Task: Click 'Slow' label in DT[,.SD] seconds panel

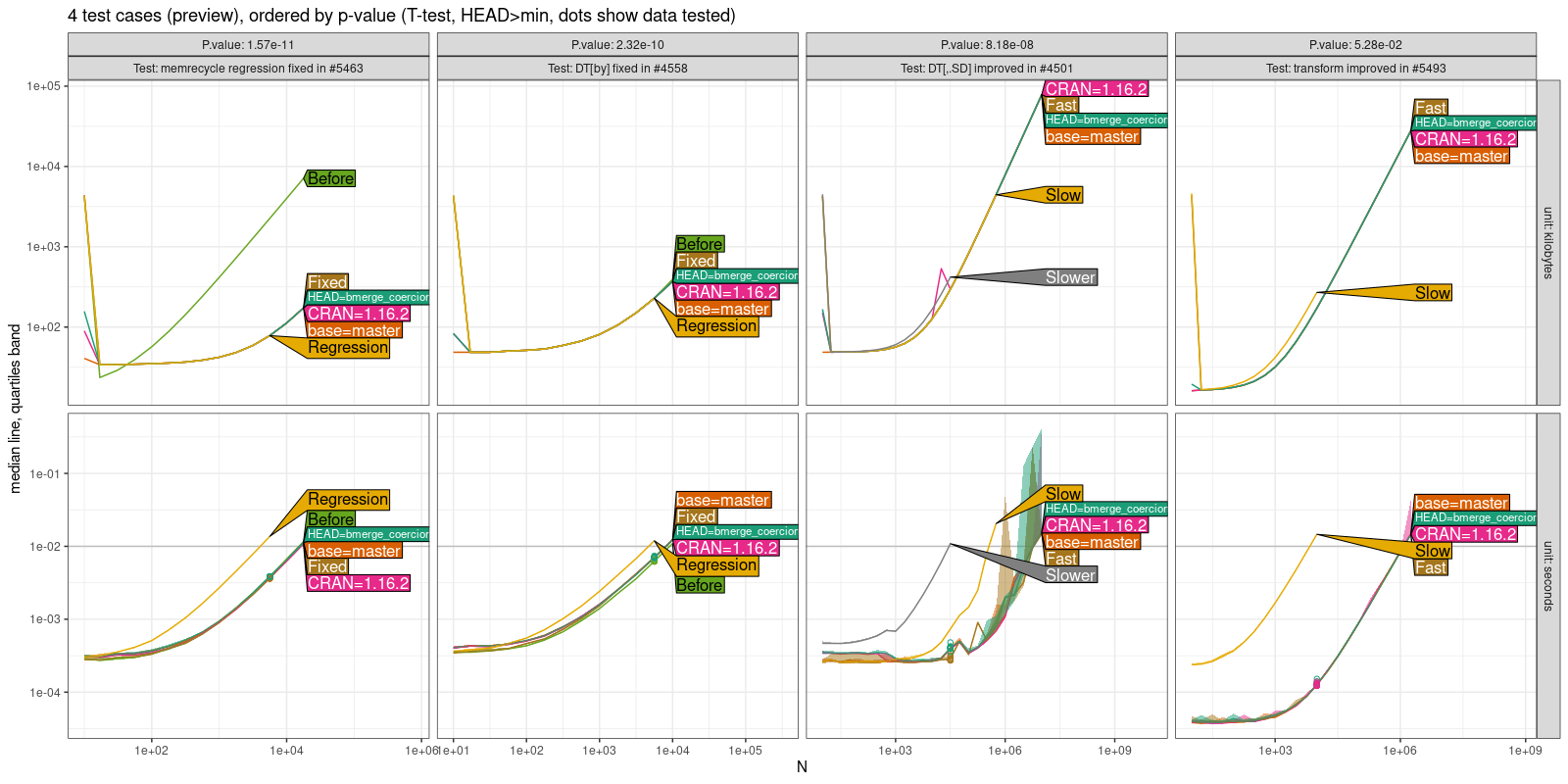Action: click(x=1063, y=494)
